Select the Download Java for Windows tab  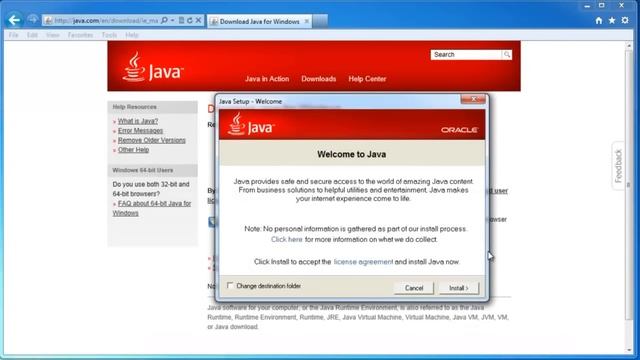(x=260, y=21)
